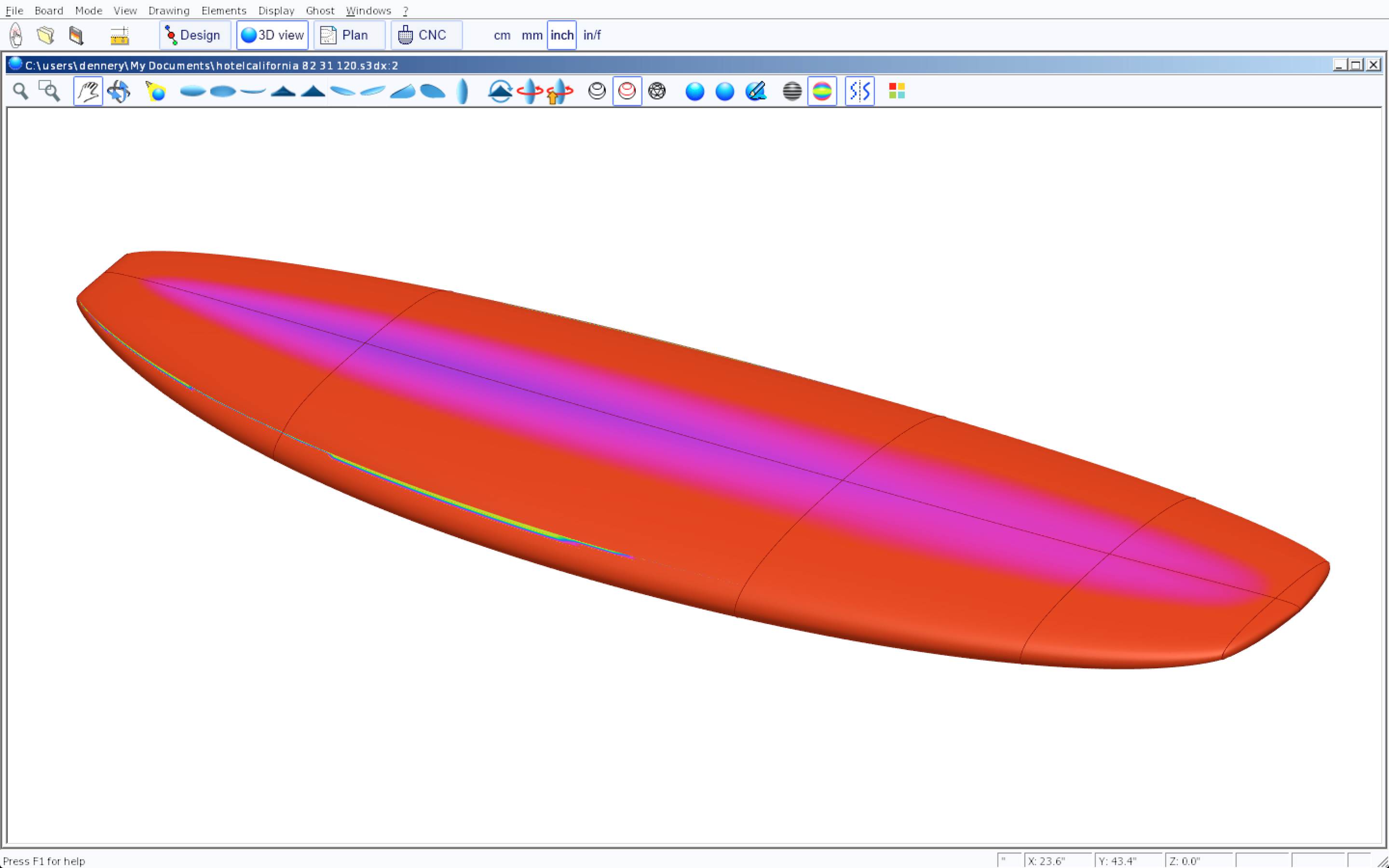Viewport: 1389px width, 868px height.
Task: Choose the 3D rotate view tool
Action: (x=119, y=91)
